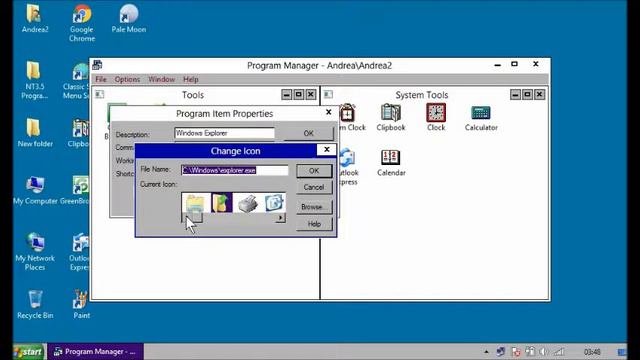The image size is (640, 360).
Task: Select the plain folder icon in Change Icon list
Action: tap(195, 203)
